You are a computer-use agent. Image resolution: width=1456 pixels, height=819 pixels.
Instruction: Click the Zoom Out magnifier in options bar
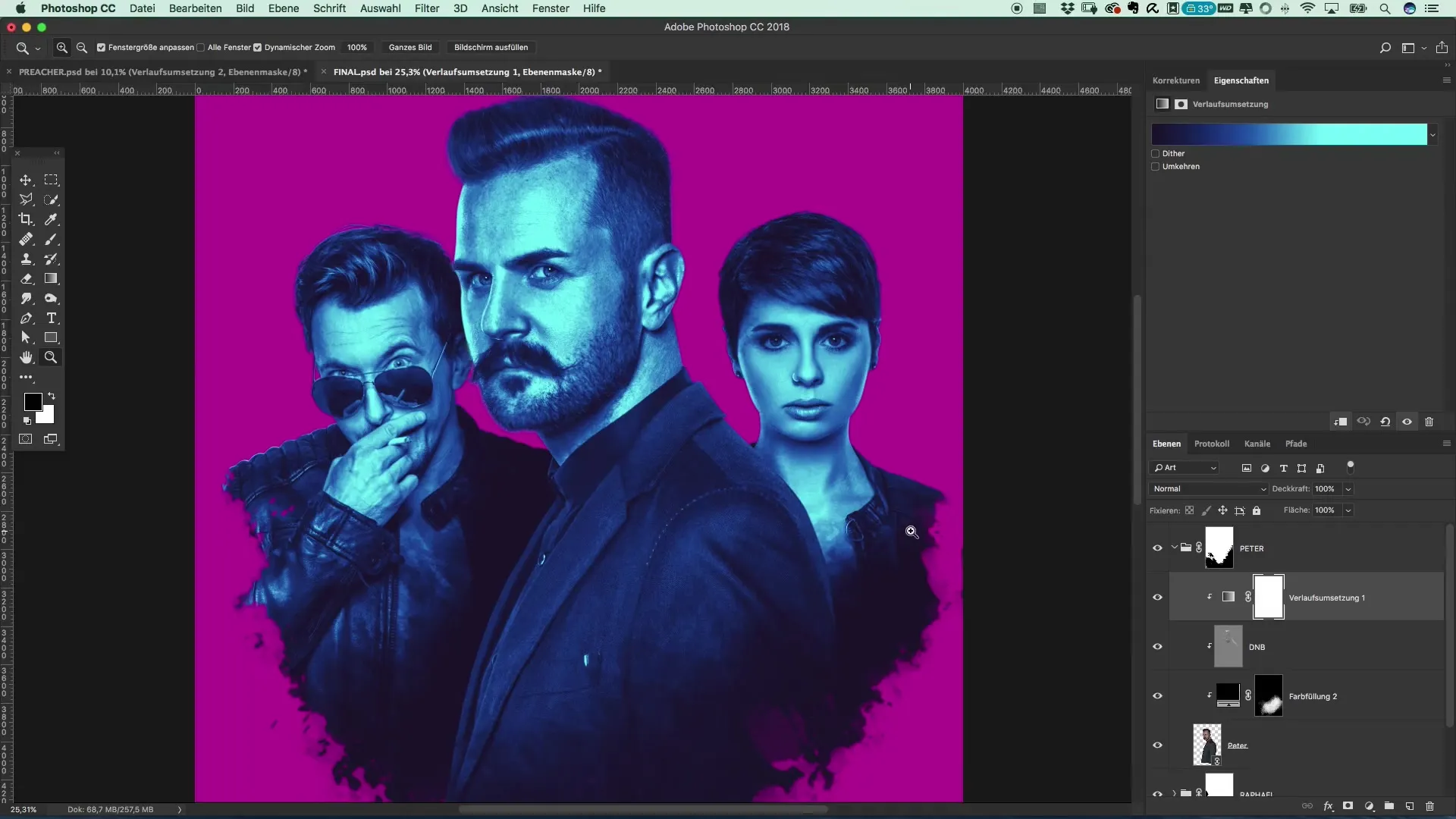pos(82,47)
